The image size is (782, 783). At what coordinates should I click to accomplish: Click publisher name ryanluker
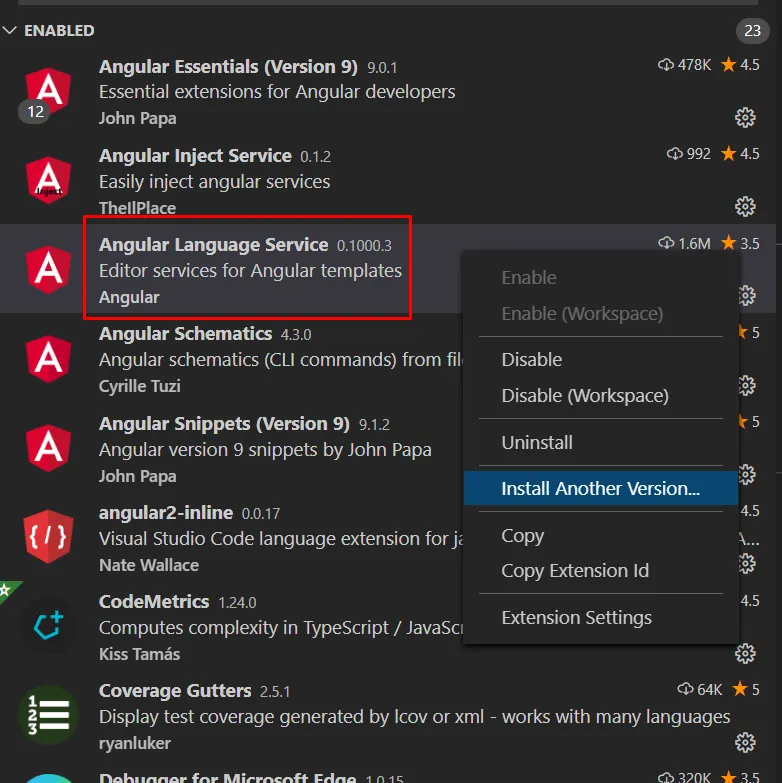point(135,743)
